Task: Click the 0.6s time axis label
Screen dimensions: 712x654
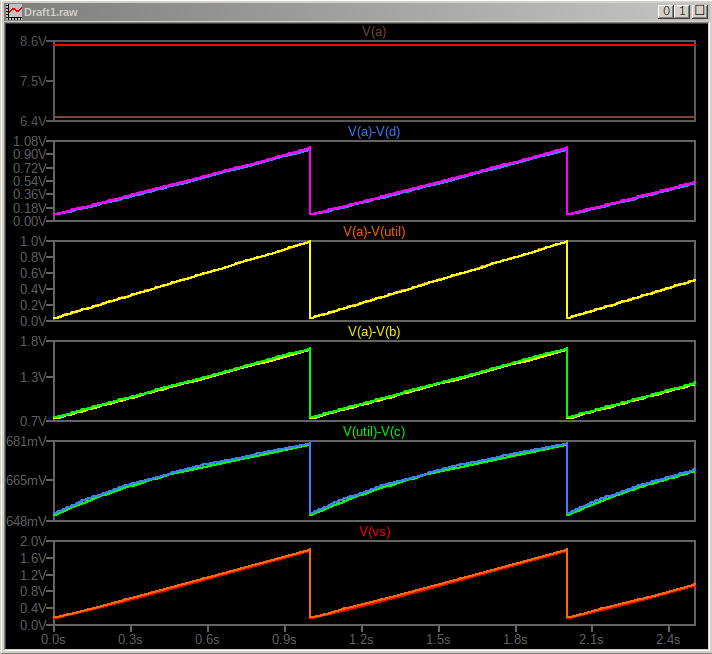Action: [207, 639]
